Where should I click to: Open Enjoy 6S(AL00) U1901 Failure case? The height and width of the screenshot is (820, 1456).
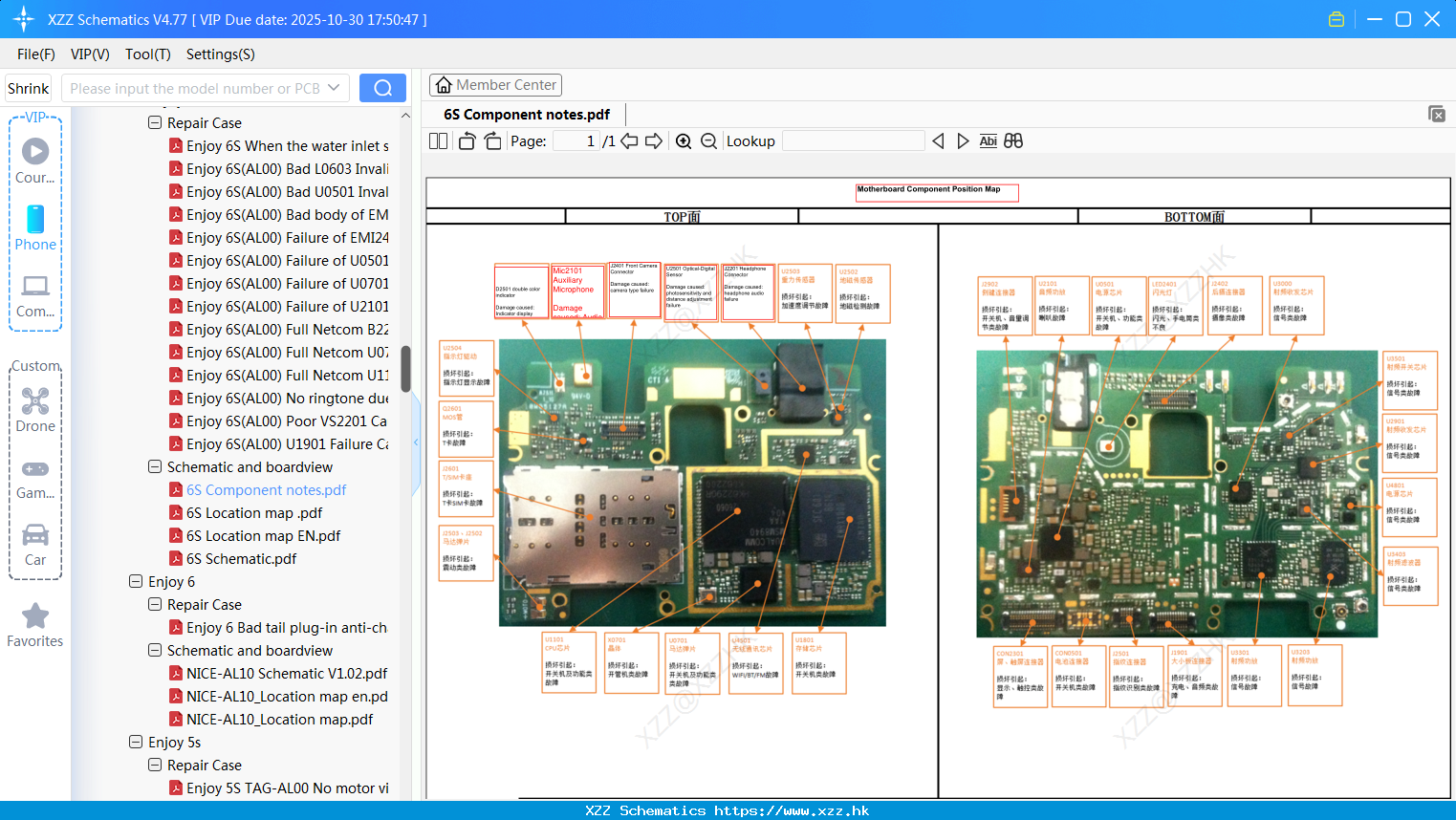[287, 443]
